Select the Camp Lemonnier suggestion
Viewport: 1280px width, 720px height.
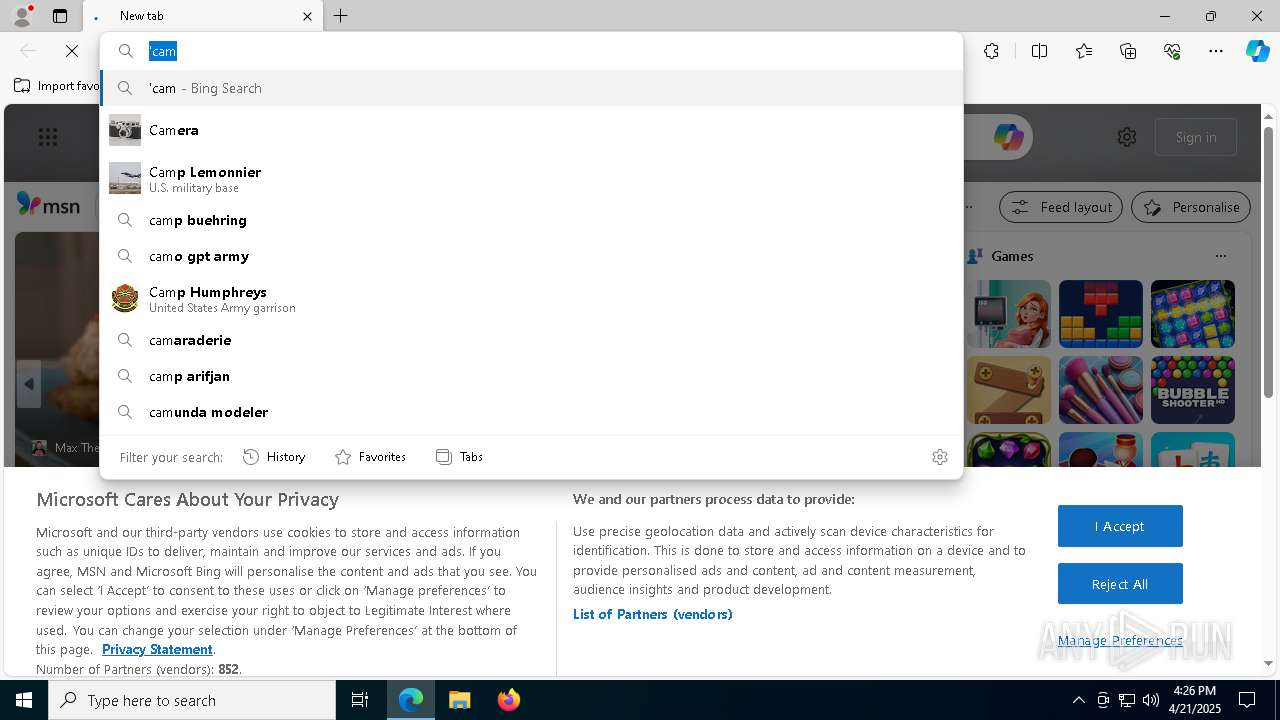[531, 178]
